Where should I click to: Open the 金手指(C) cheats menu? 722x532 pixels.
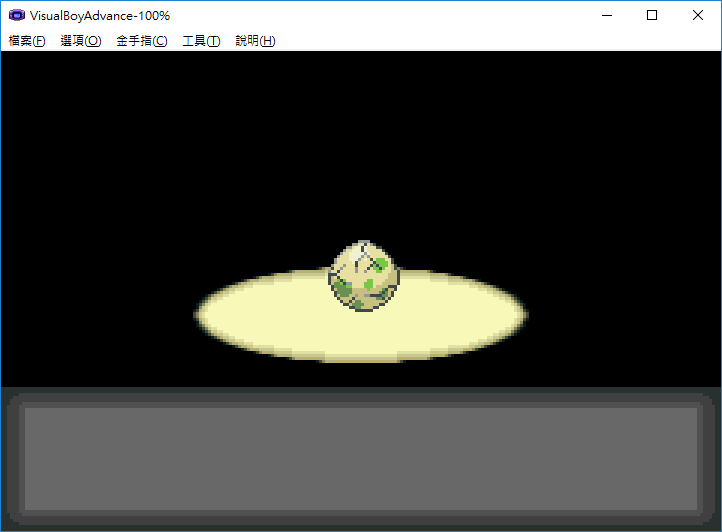[x=142, y=41]
